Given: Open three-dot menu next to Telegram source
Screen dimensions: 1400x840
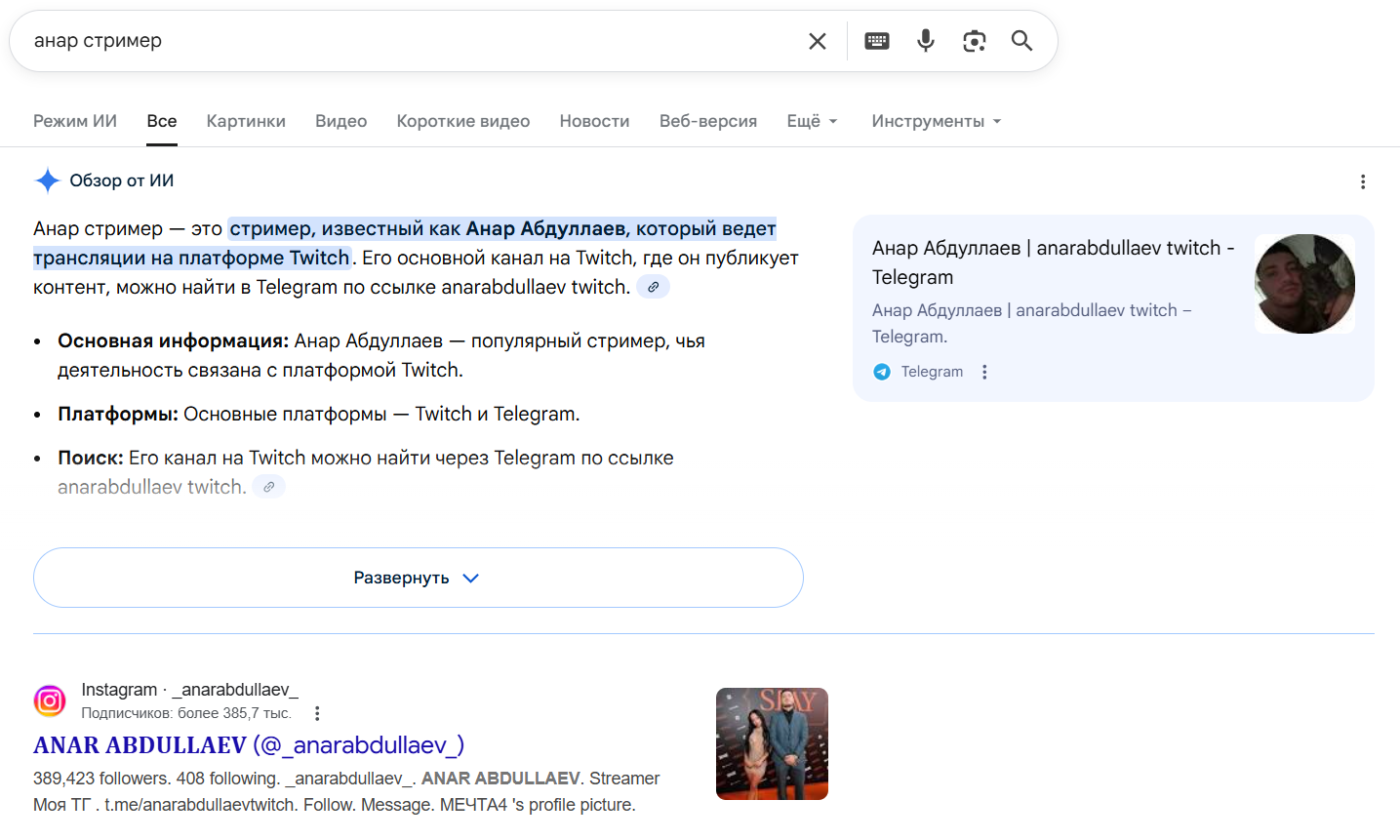Looking at the screenshot, I should tap(984, 372).
